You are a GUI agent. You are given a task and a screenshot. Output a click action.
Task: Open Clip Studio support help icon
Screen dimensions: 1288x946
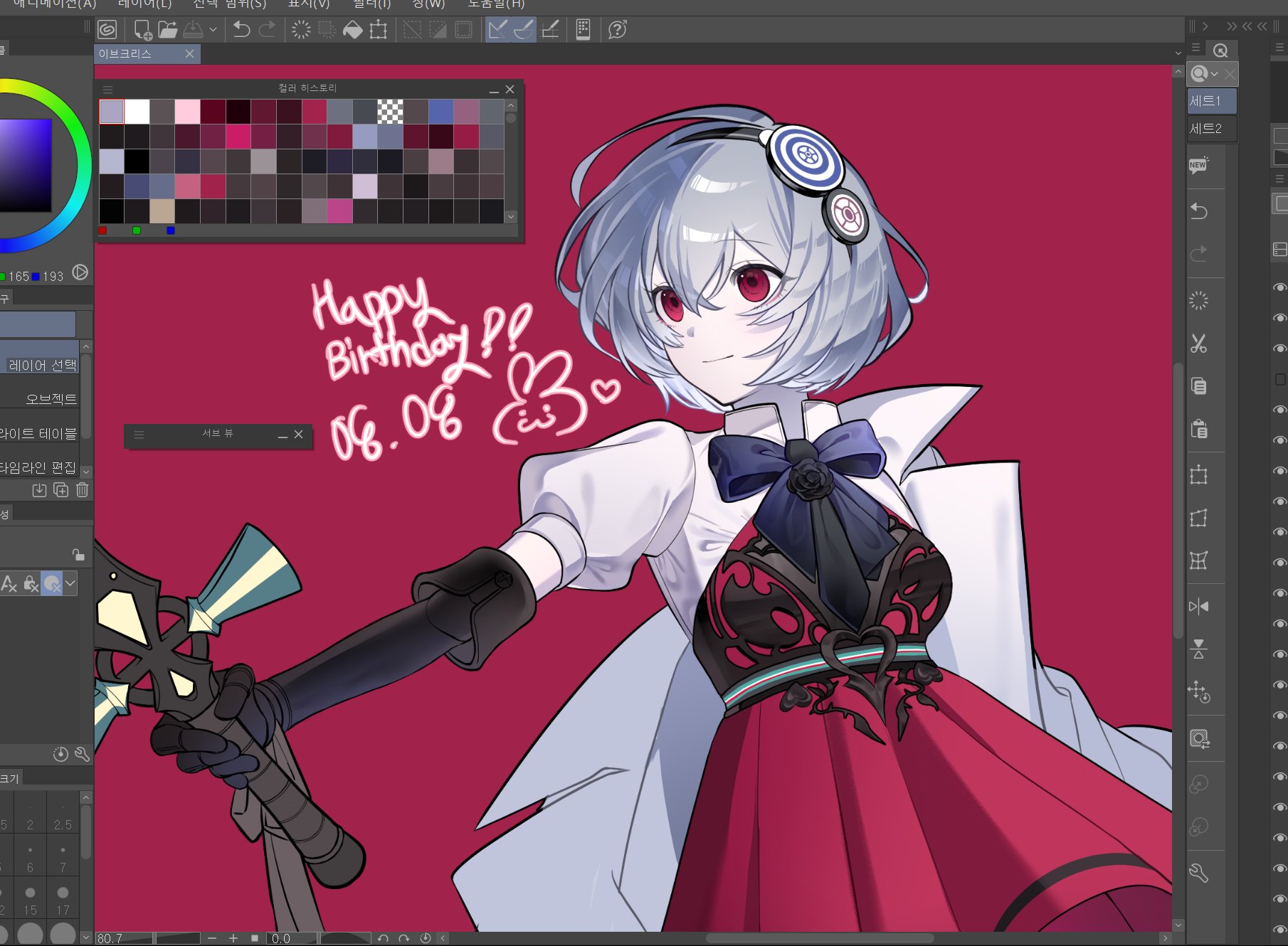[x=617, y=30]
